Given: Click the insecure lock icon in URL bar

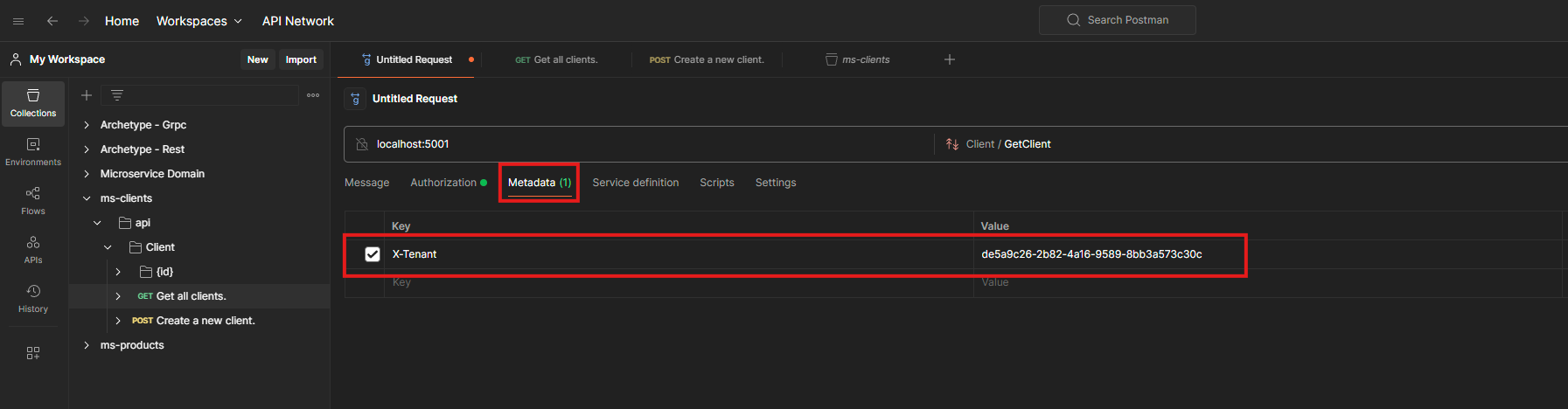Looking at the screenshot, I should pyautogui.click(x=362, y=144).
